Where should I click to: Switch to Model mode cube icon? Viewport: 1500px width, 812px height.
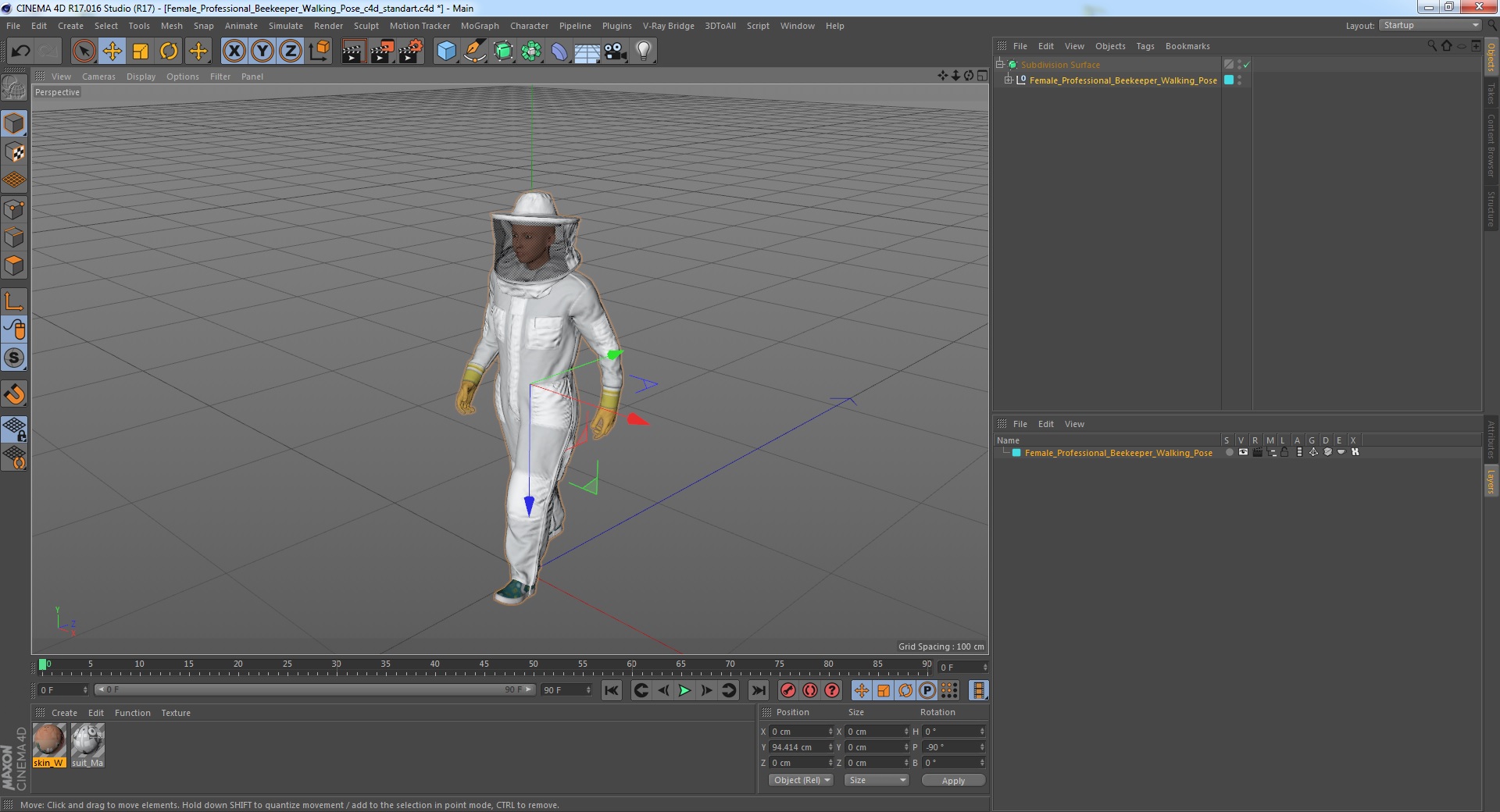14,124
